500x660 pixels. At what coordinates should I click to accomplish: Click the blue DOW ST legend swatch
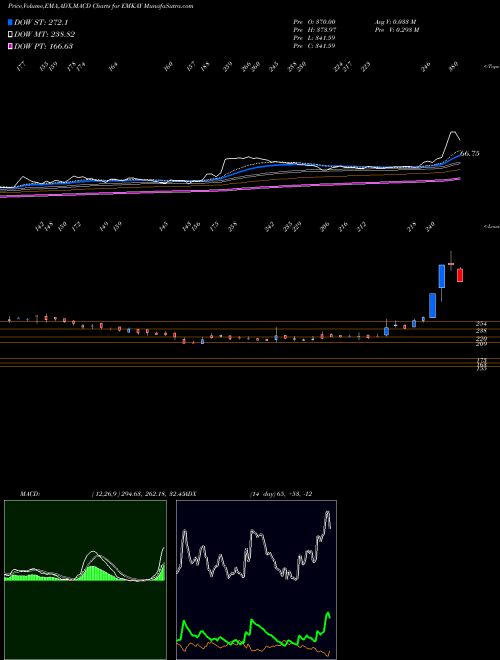tap(10, 22)
